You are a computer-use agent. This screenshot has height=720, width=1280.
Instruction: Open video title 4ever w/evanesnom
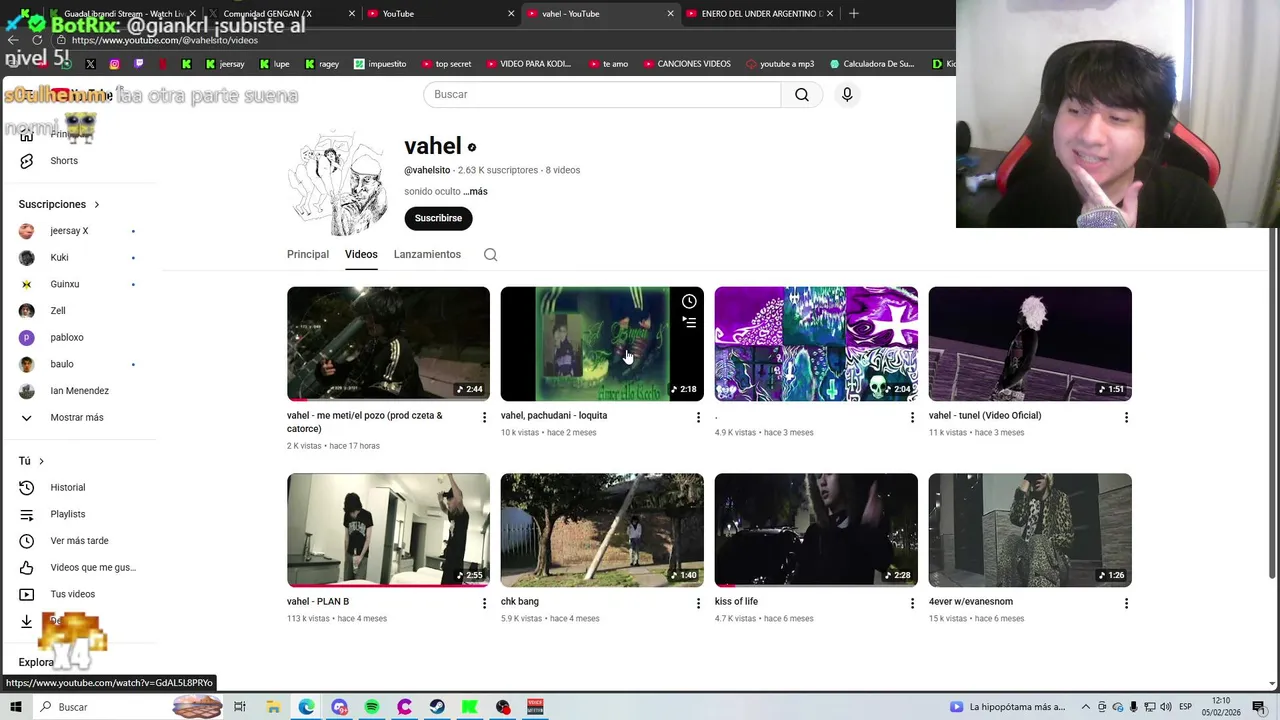pyautogui.click(x=971, y=602)
